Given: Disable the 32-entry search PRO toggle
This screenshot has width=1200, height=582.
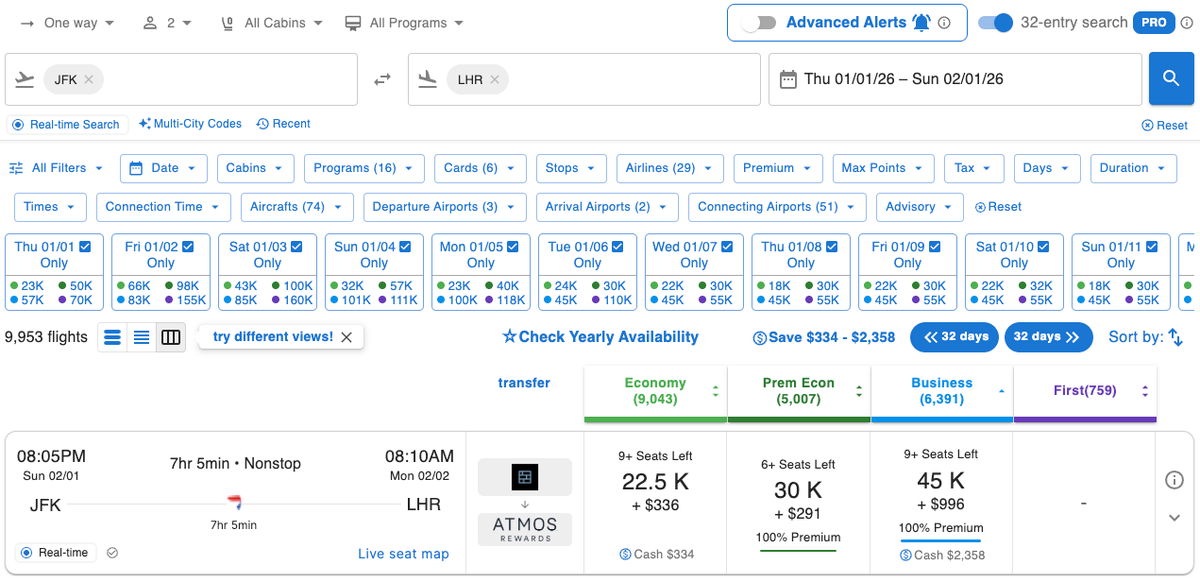Looking at the screenshot, I should (997, 21).
